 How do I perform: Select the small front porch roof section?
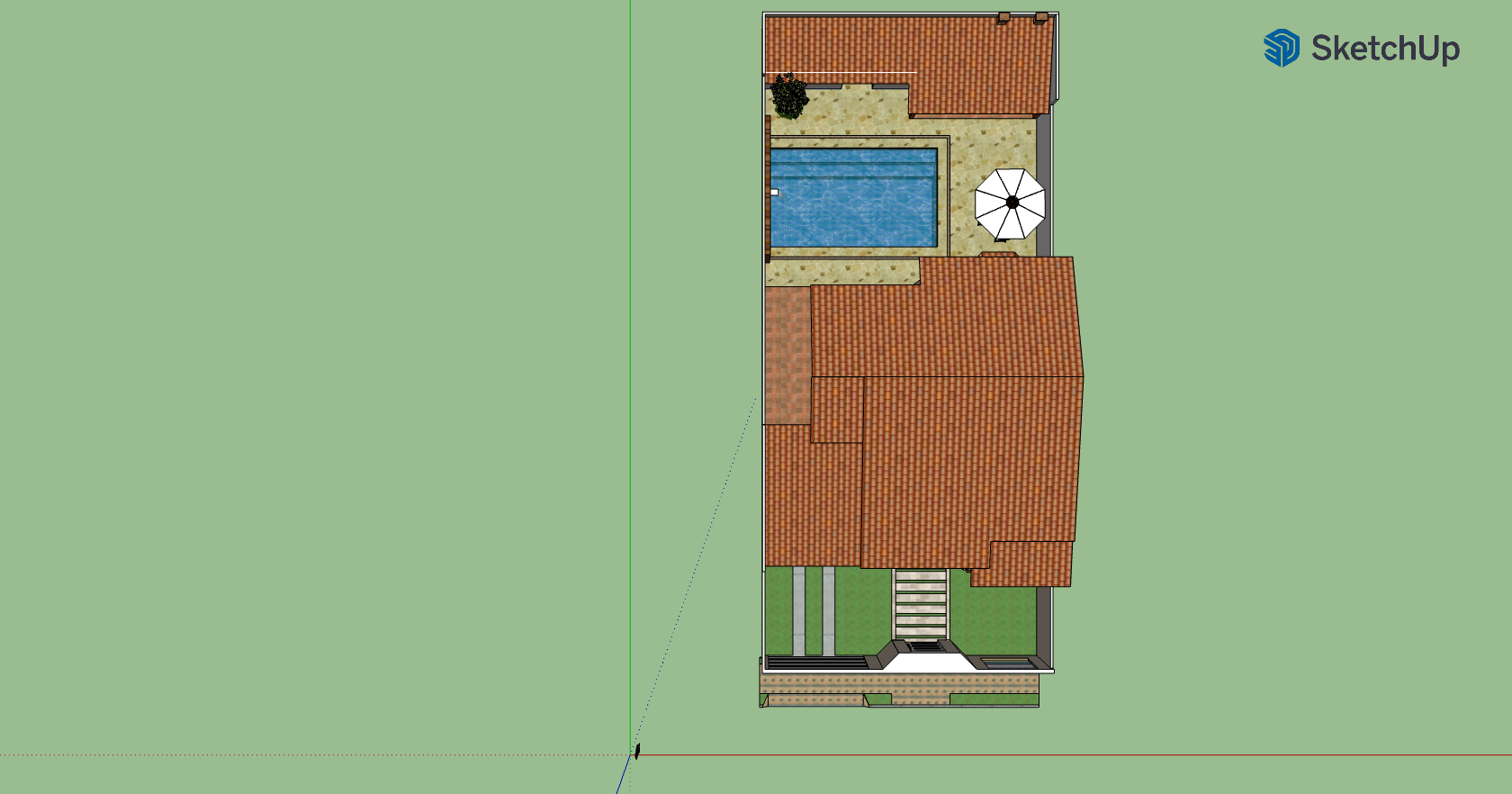[x=1026, y=564]
